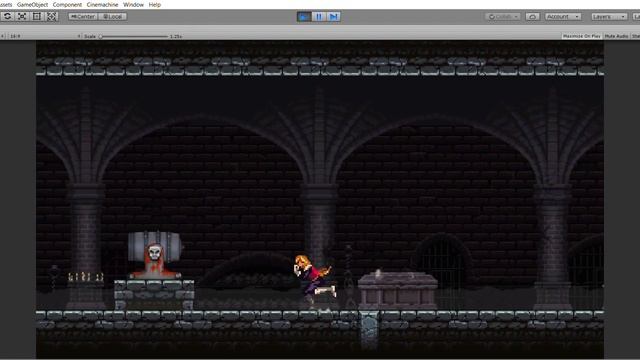
Task: Open the Cinemachine menu
Action: tap(102, 4)
